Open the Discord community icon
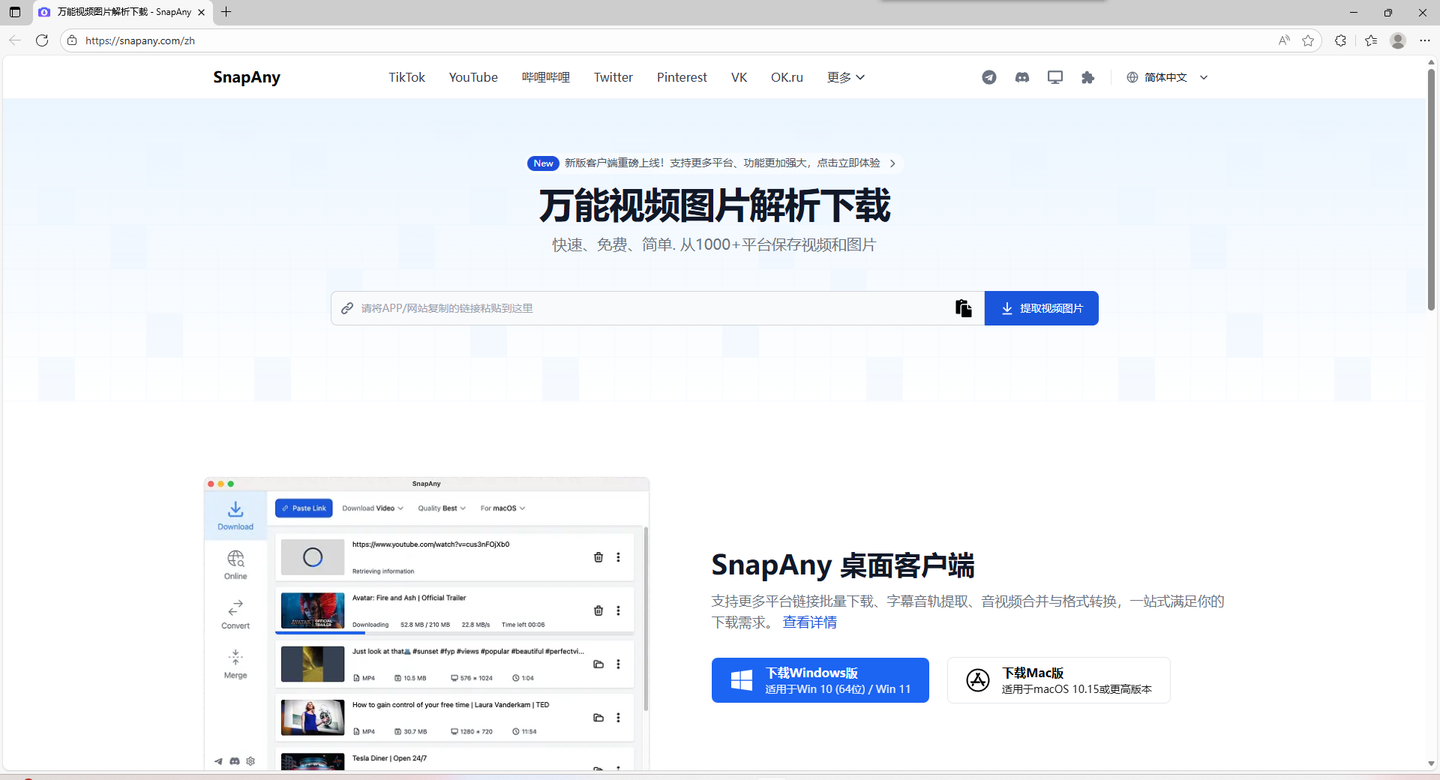Screen dimensions: 1440x780 [1022, 77]
